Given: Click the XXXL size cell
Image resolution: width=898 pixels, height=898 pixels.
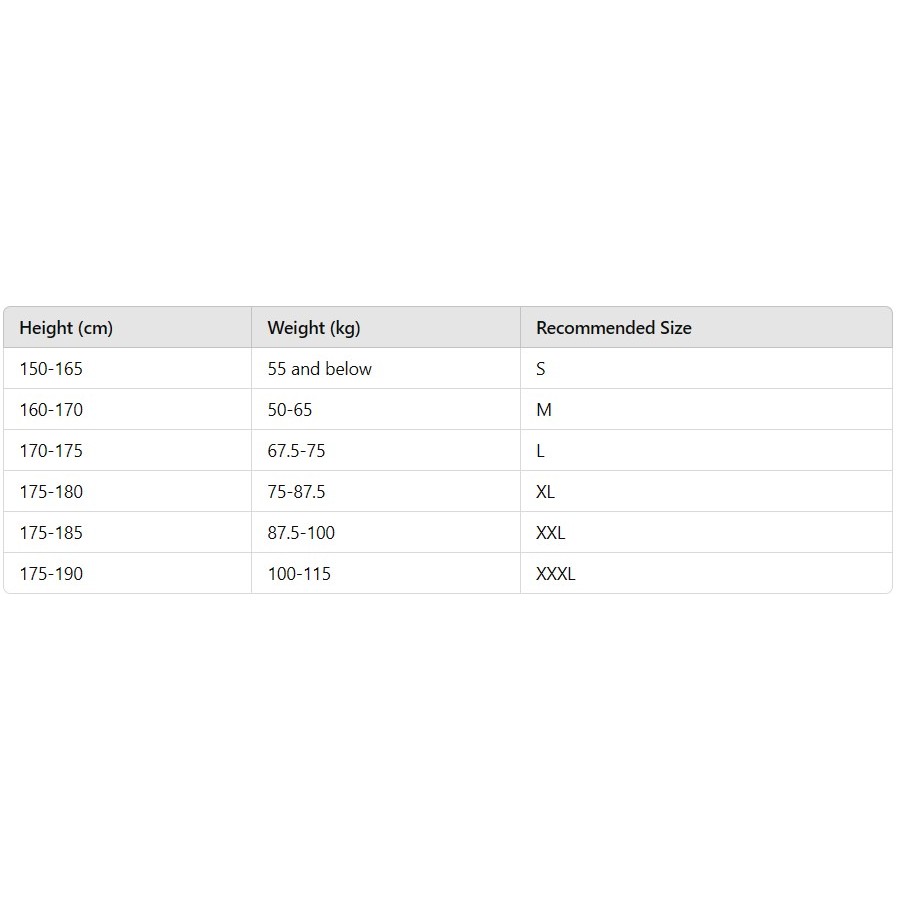Looking at the screenshot, I should tap(706, 573).
